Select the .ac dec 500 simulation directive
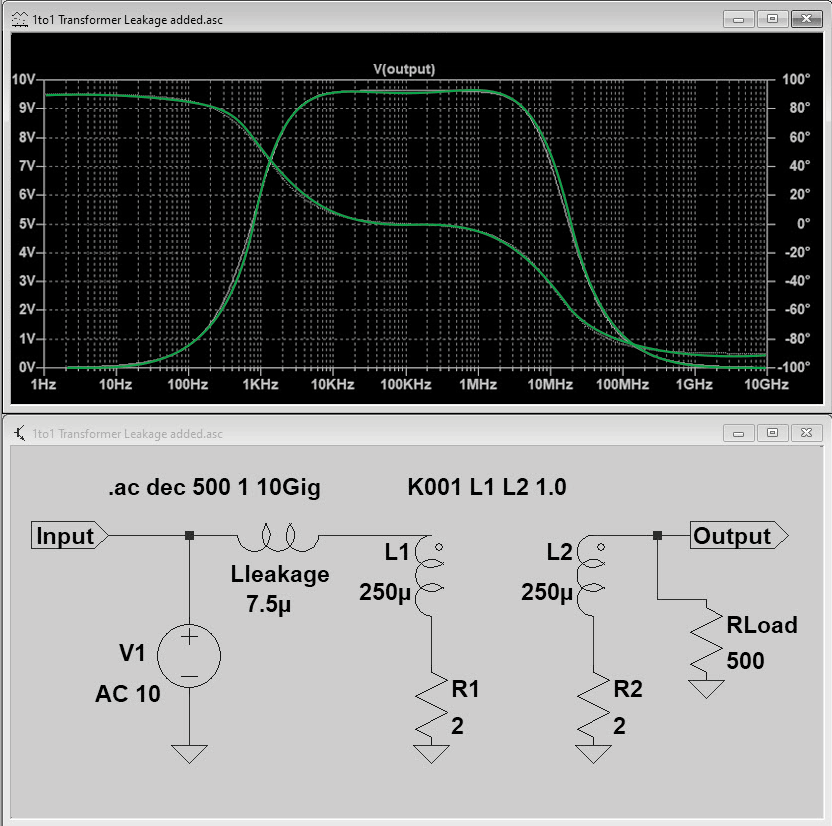This screenshot has height=826, width=832. coord(214,490)
